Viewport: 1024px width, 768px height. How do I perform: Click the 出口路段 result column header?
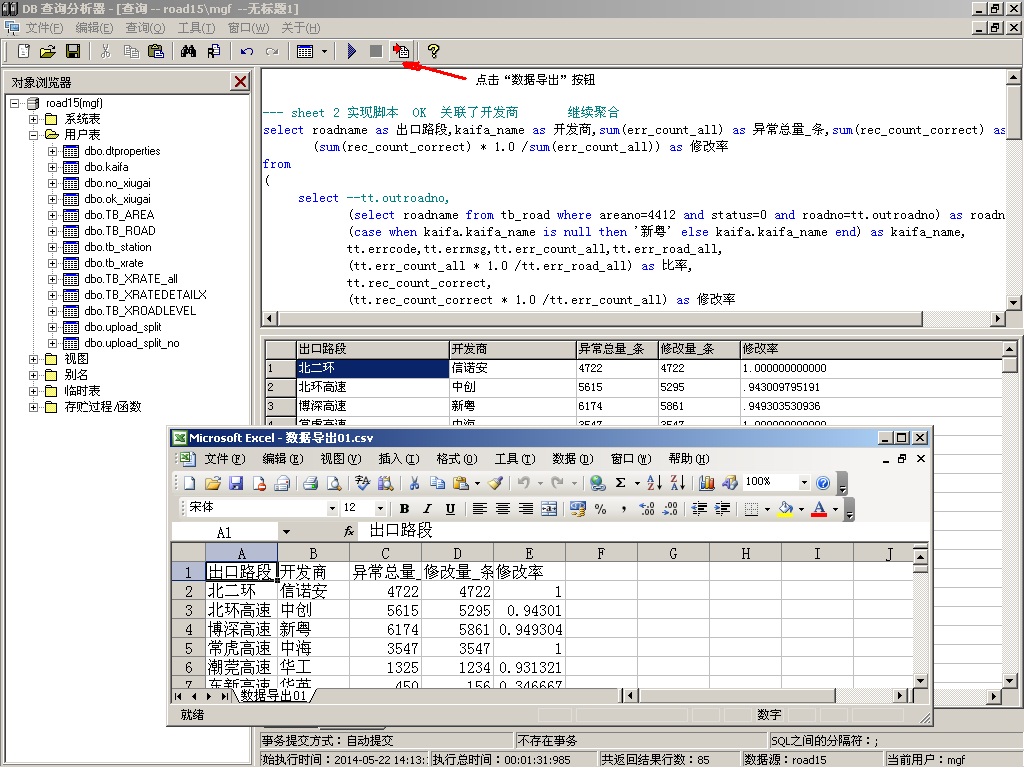click(x=372, y=349)
